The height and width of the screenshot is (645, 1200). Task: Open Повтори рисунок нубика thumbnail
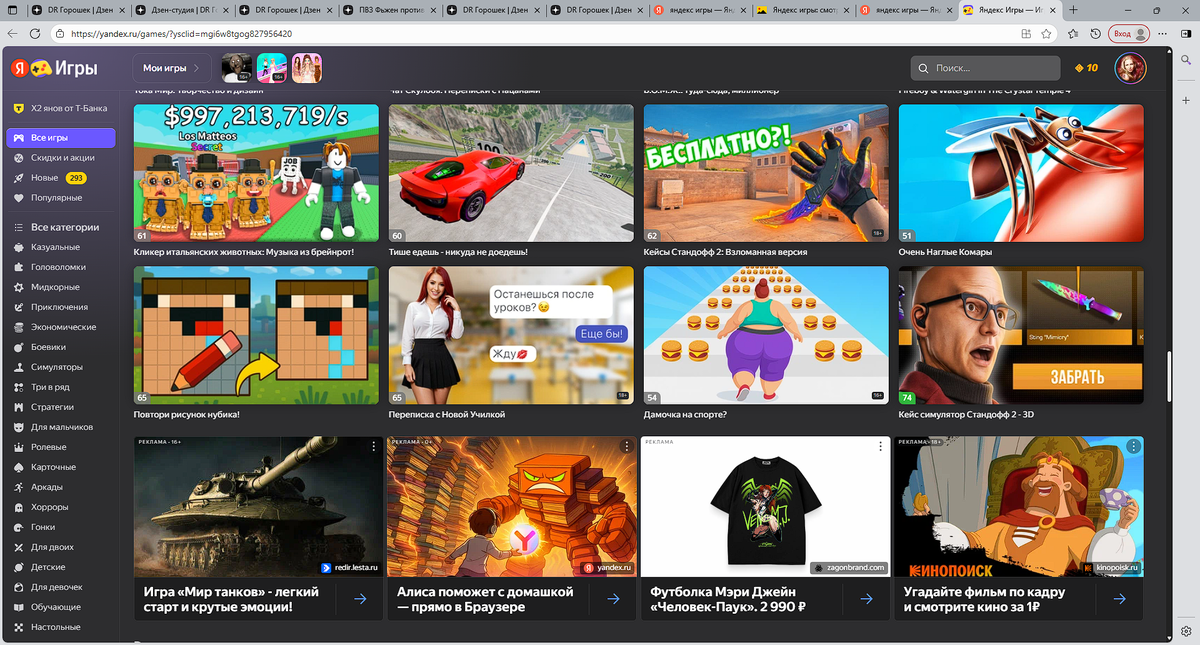coord(256,335)
